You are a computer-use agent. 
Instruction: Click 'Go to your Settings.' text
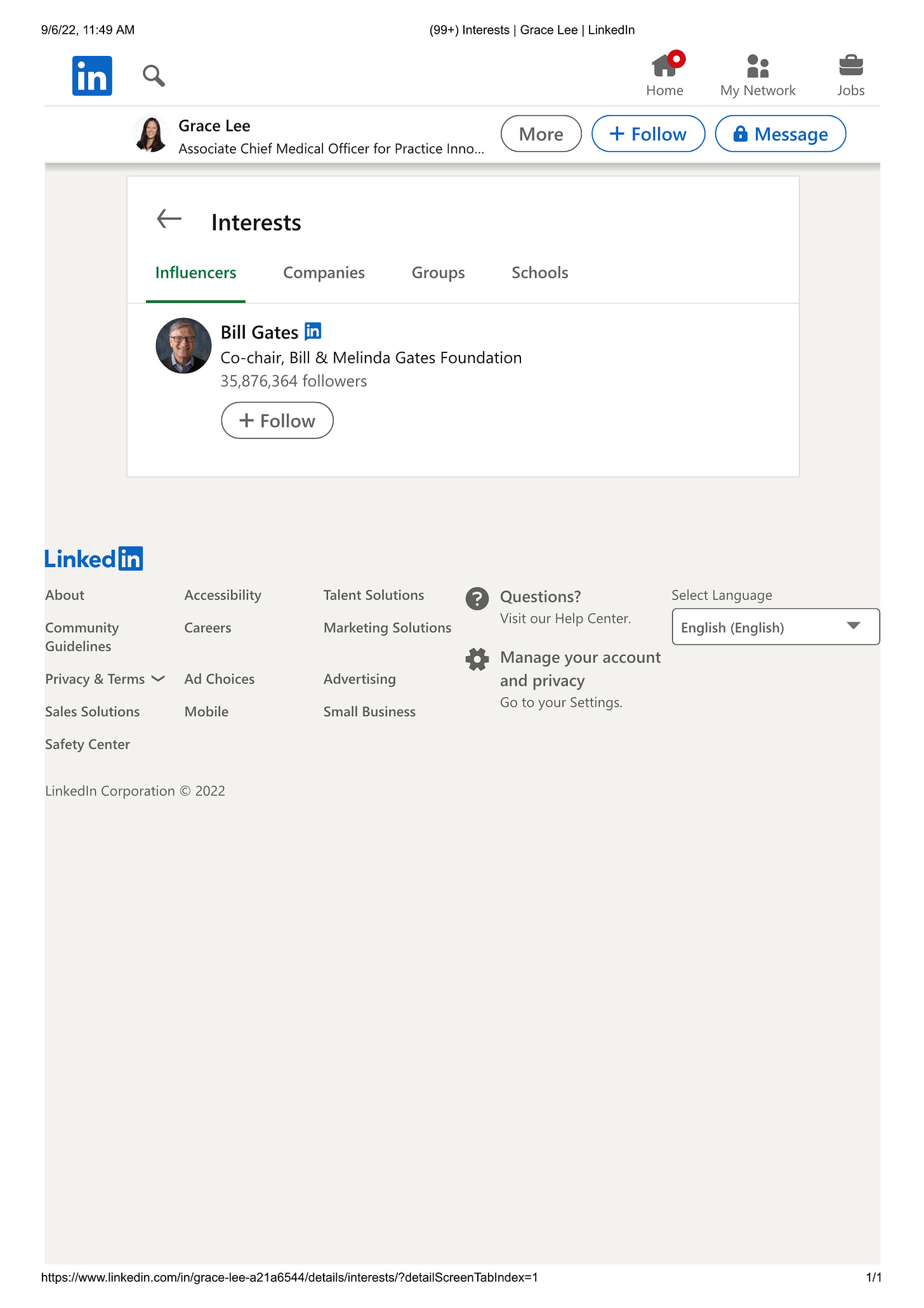[x=561, y=702]
